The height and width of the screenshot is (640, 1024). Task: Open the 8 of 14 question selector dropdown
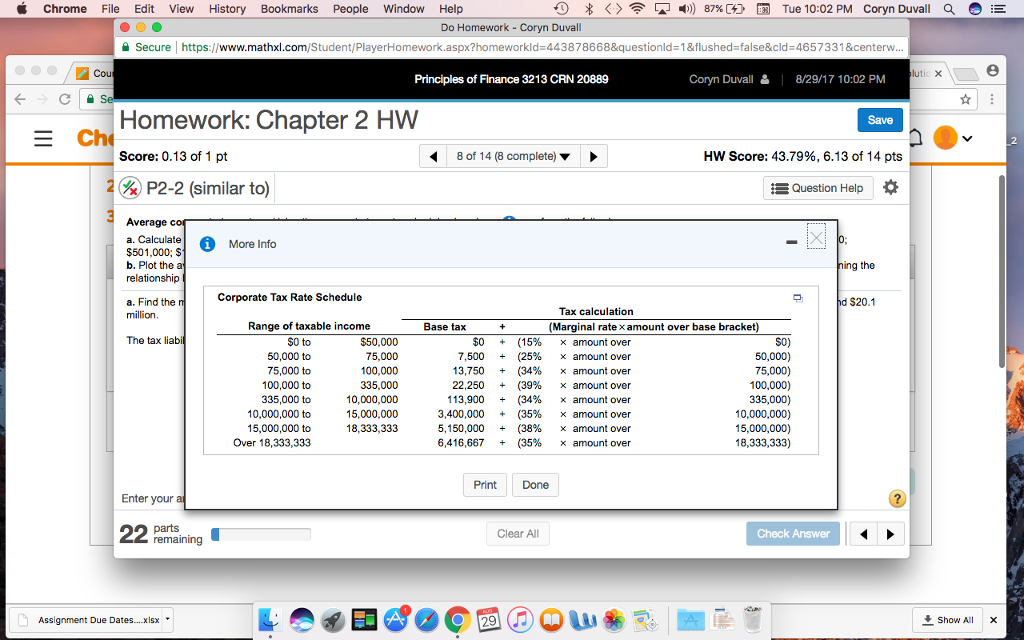[513, 156]
